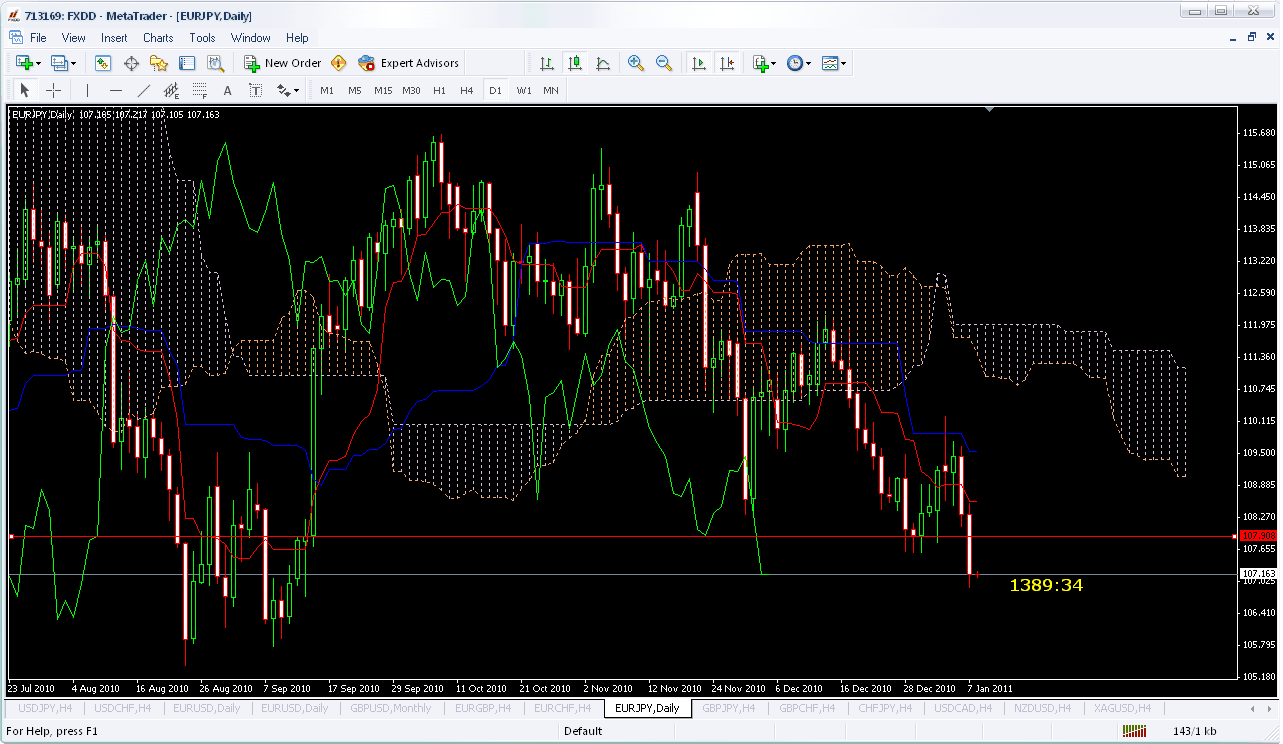Open the Help menu
1283x744 pixels.
(x=297, y=38)
